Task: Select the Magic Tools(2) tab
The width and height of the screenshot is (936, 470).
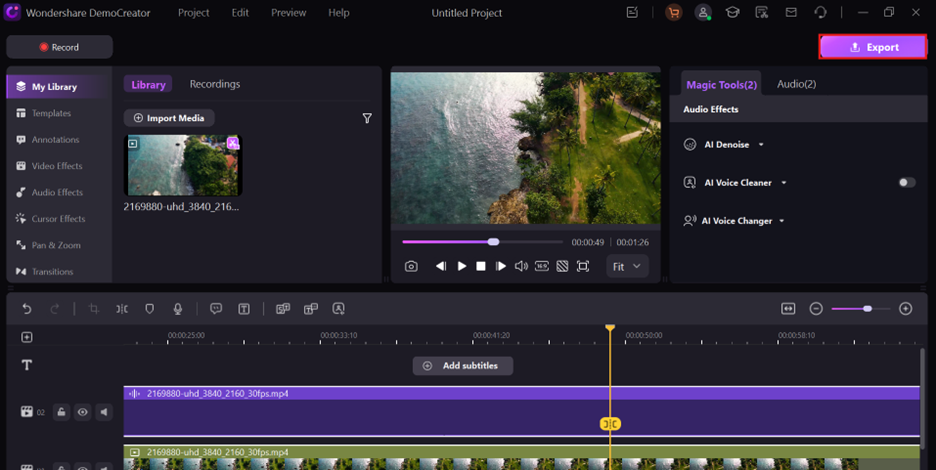Action: pyautogui.click(x=722, y=85)
